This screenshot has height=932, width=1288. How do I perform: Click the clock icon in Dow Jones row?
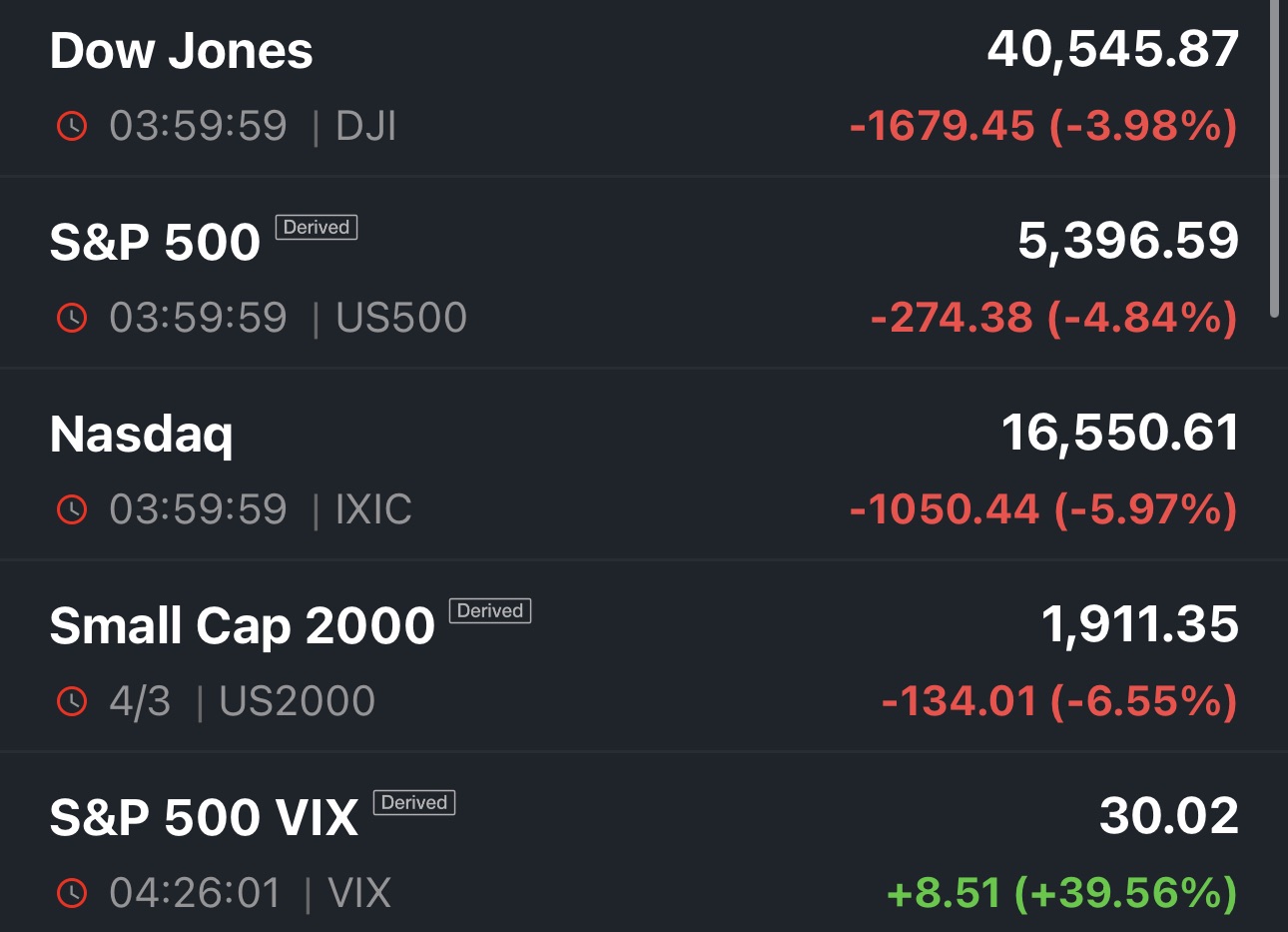pyautogui.click(x=72, y=126)
